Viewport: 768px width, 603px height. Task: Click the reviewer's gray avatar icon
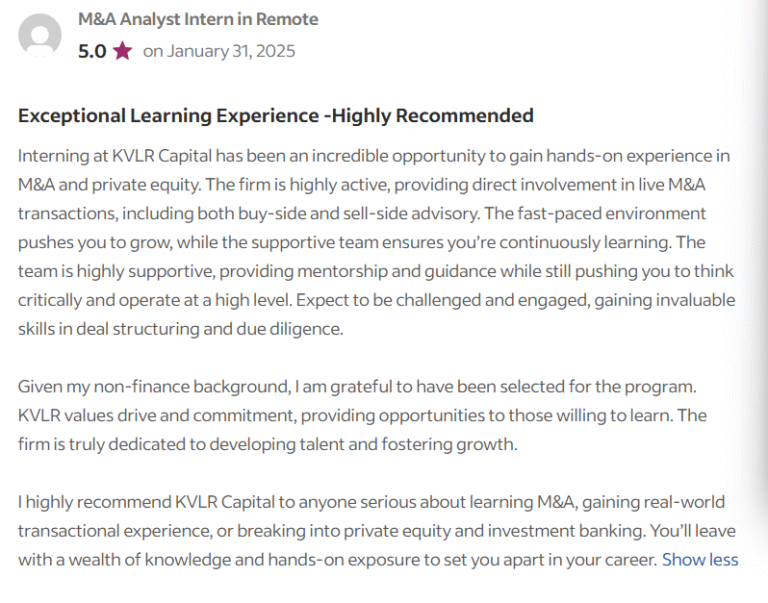pyautogui.click(x=40, y=36)
